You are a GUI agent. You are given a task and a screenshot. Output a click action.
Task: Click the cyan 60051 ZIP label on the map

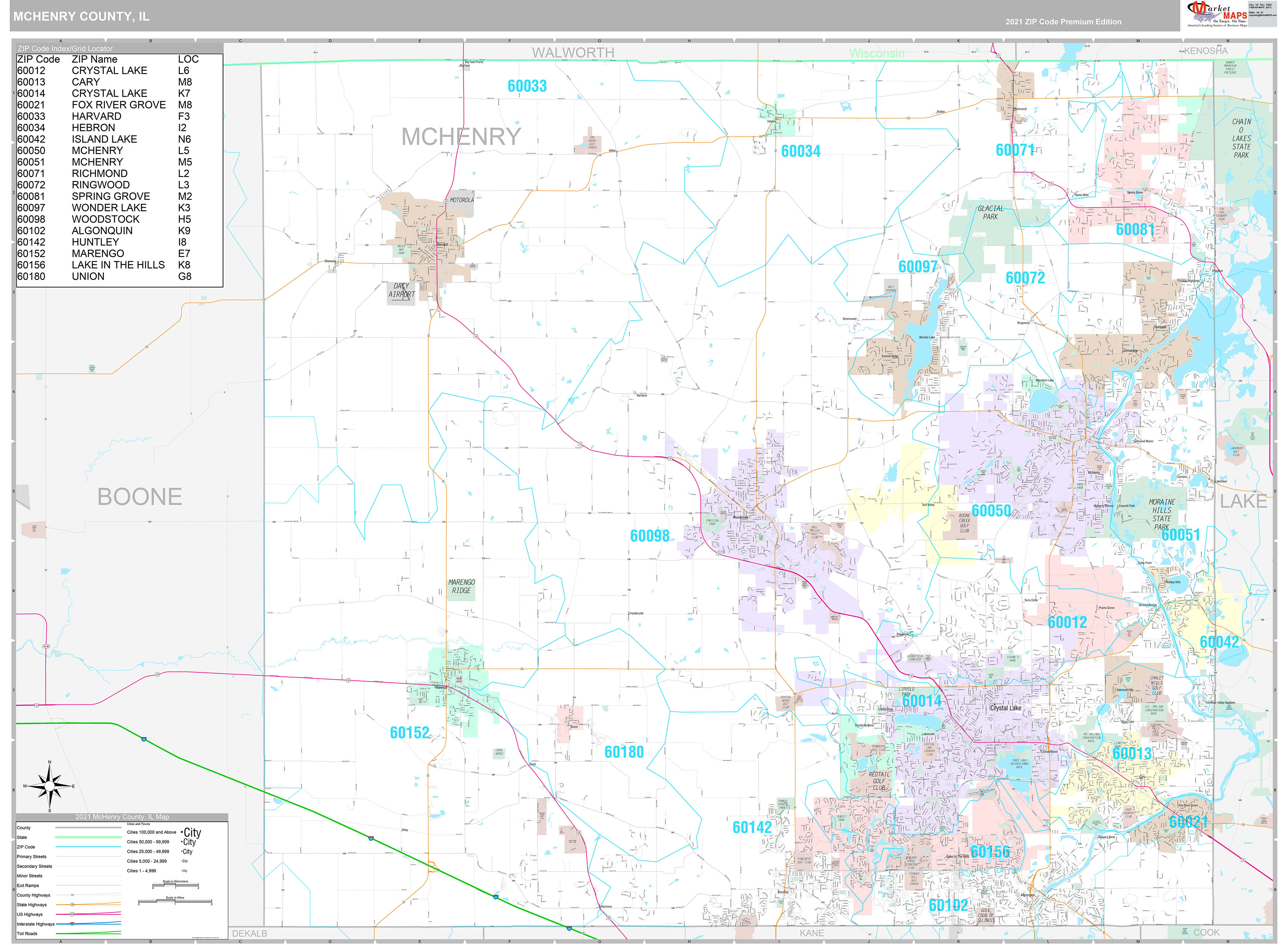tap(1180, 535)
